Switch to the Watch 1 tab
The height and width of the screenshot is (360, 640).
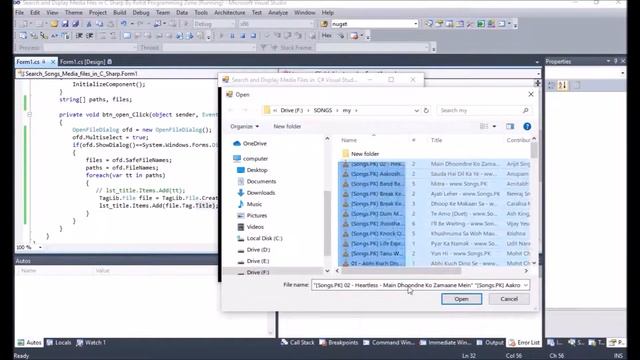(91, 343)
